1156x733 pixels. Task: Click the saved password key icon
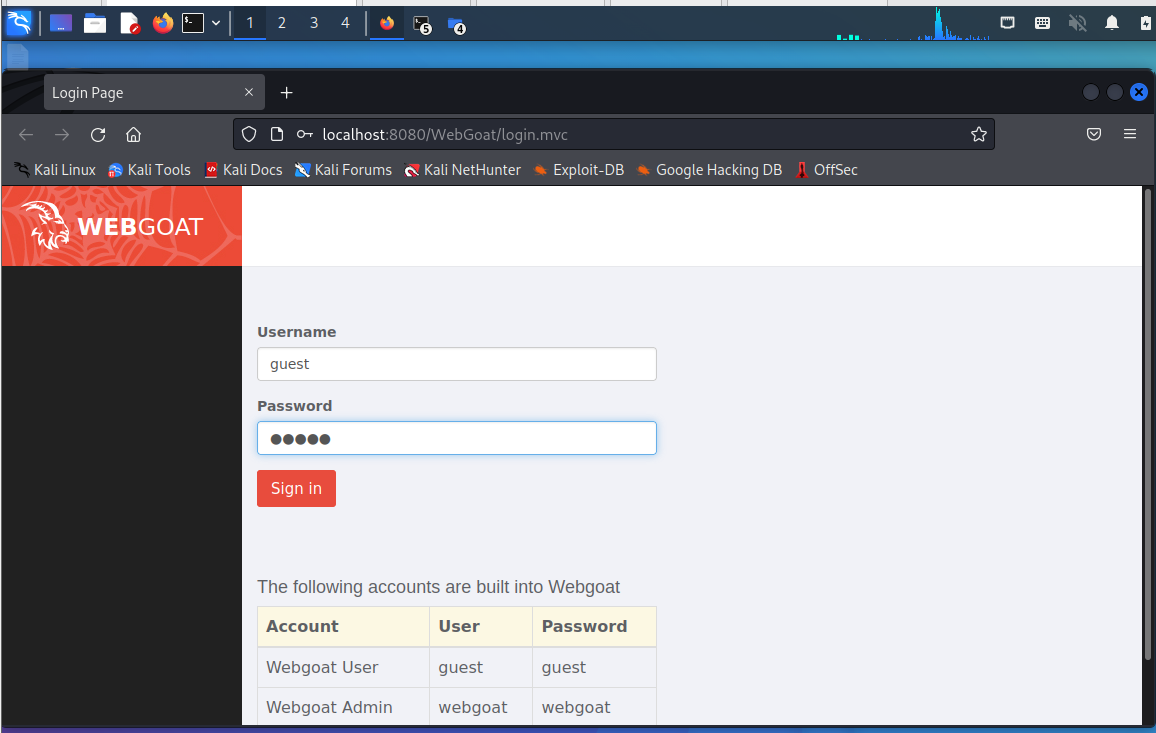click(304, 134)
